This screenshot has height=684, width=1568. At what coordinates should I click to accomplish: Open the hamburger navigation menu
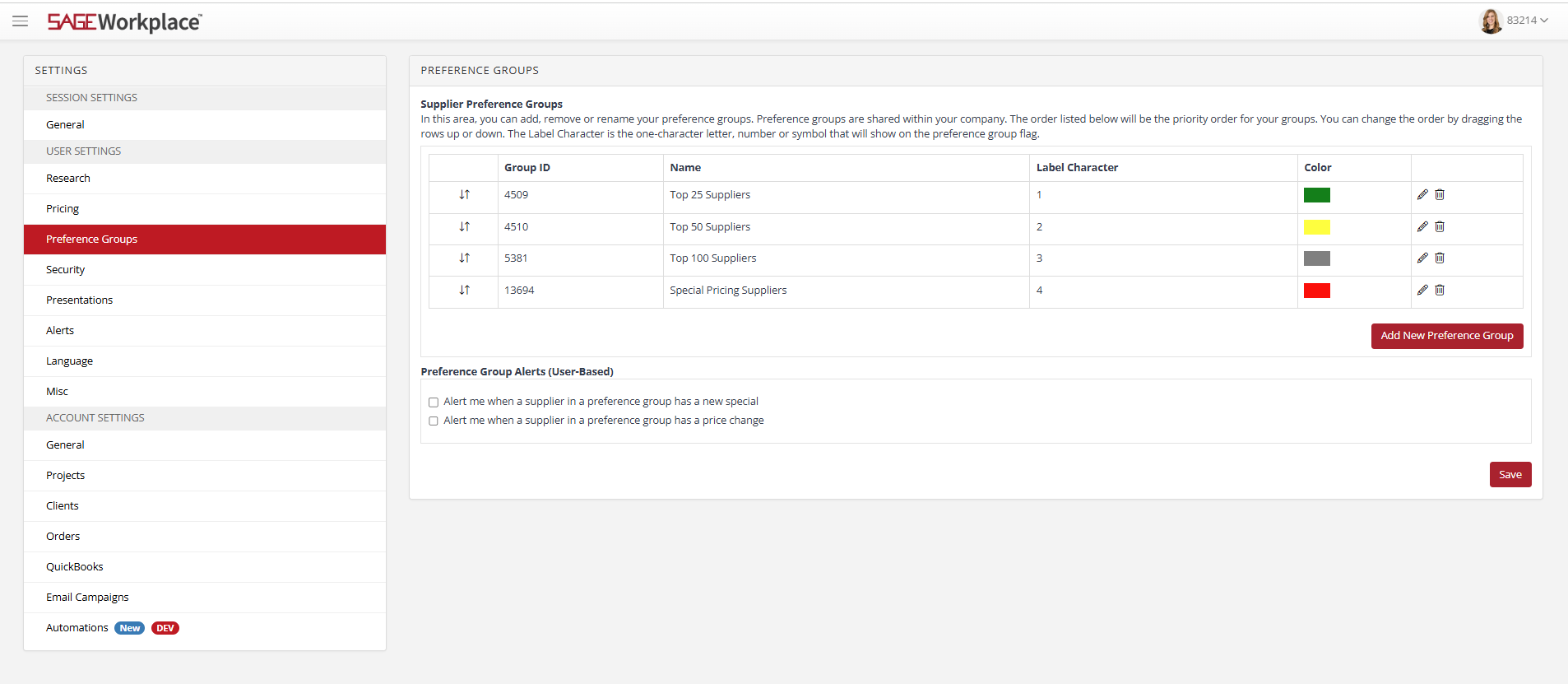[21, 21]
